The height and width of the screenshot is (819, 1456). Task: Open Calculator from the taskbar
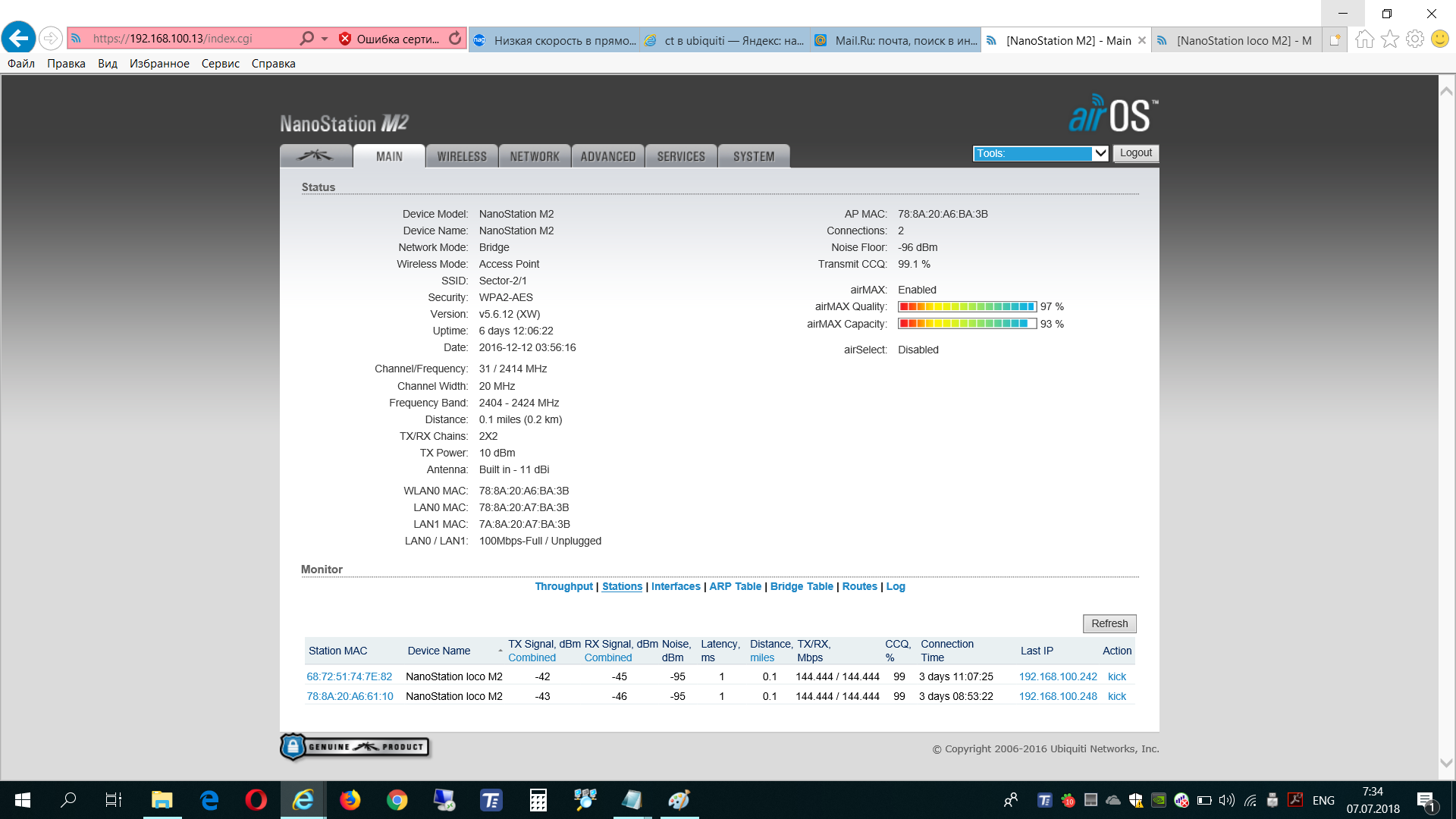(538, 800)
